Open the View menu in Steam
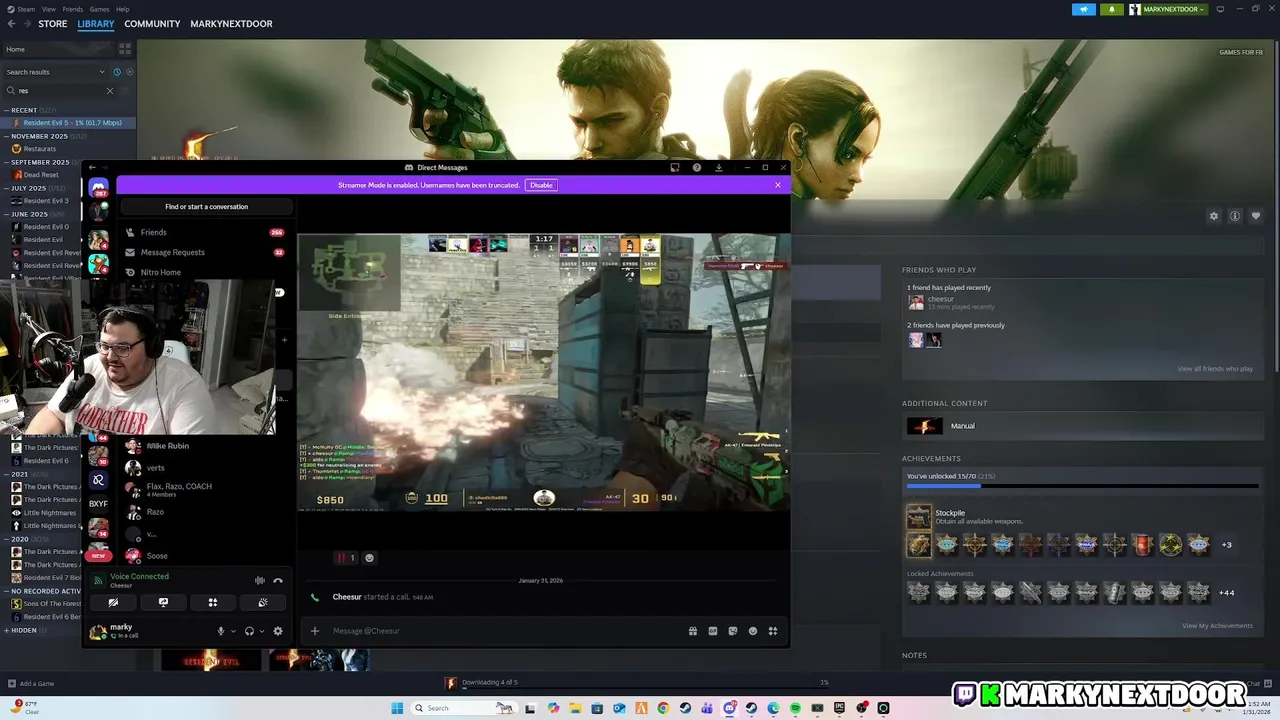1280x720 pixels. coord(49,9)
